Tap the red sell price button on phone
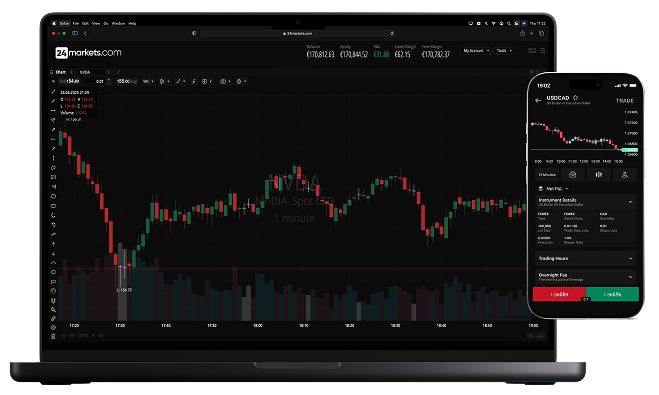Screen dimensions: 659x395 tap(559, 294)
